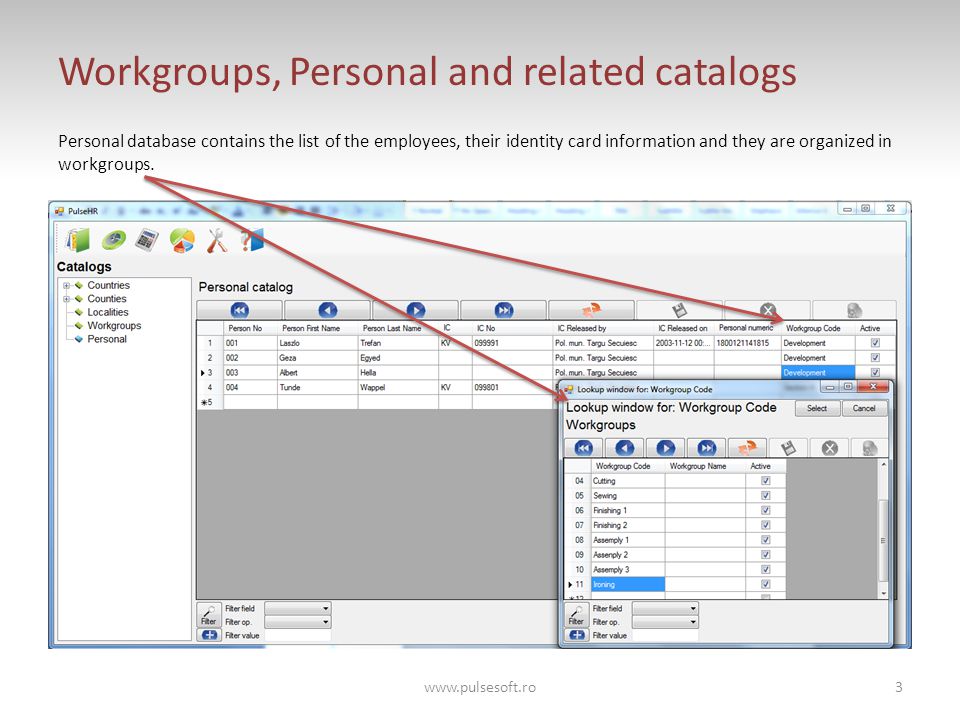Click delete X icon in Lookup window
The width and height of the screenshot is (960, 720).
pos(830,448)
